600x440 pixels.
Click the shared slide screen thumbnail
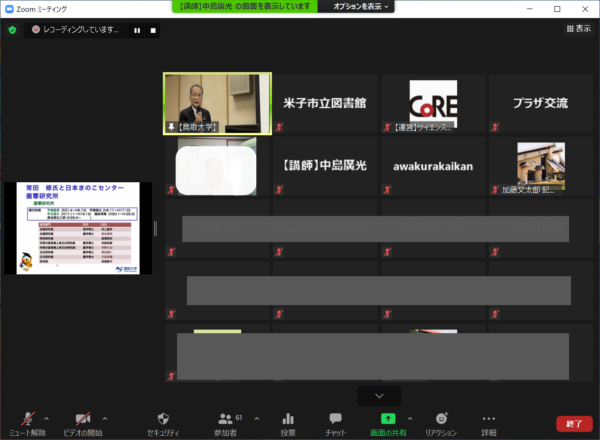click(x=78, y=228)
